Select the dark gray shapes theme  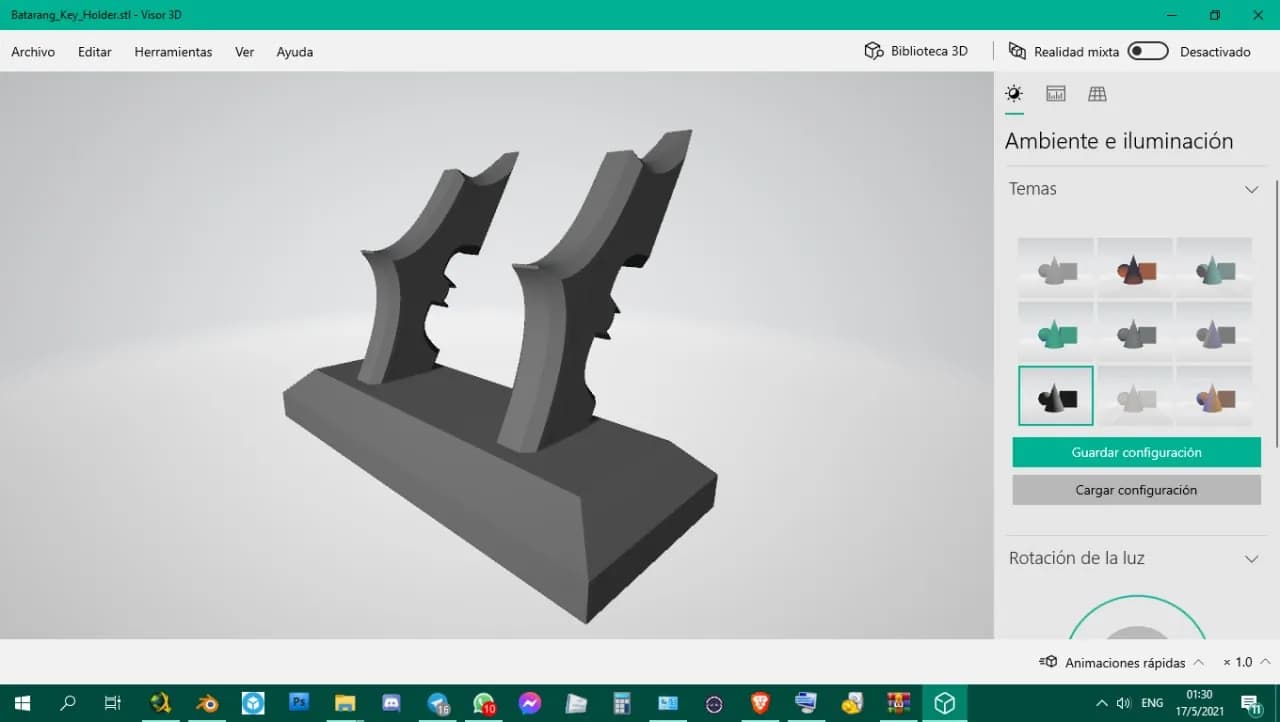tap(1135, 332)
